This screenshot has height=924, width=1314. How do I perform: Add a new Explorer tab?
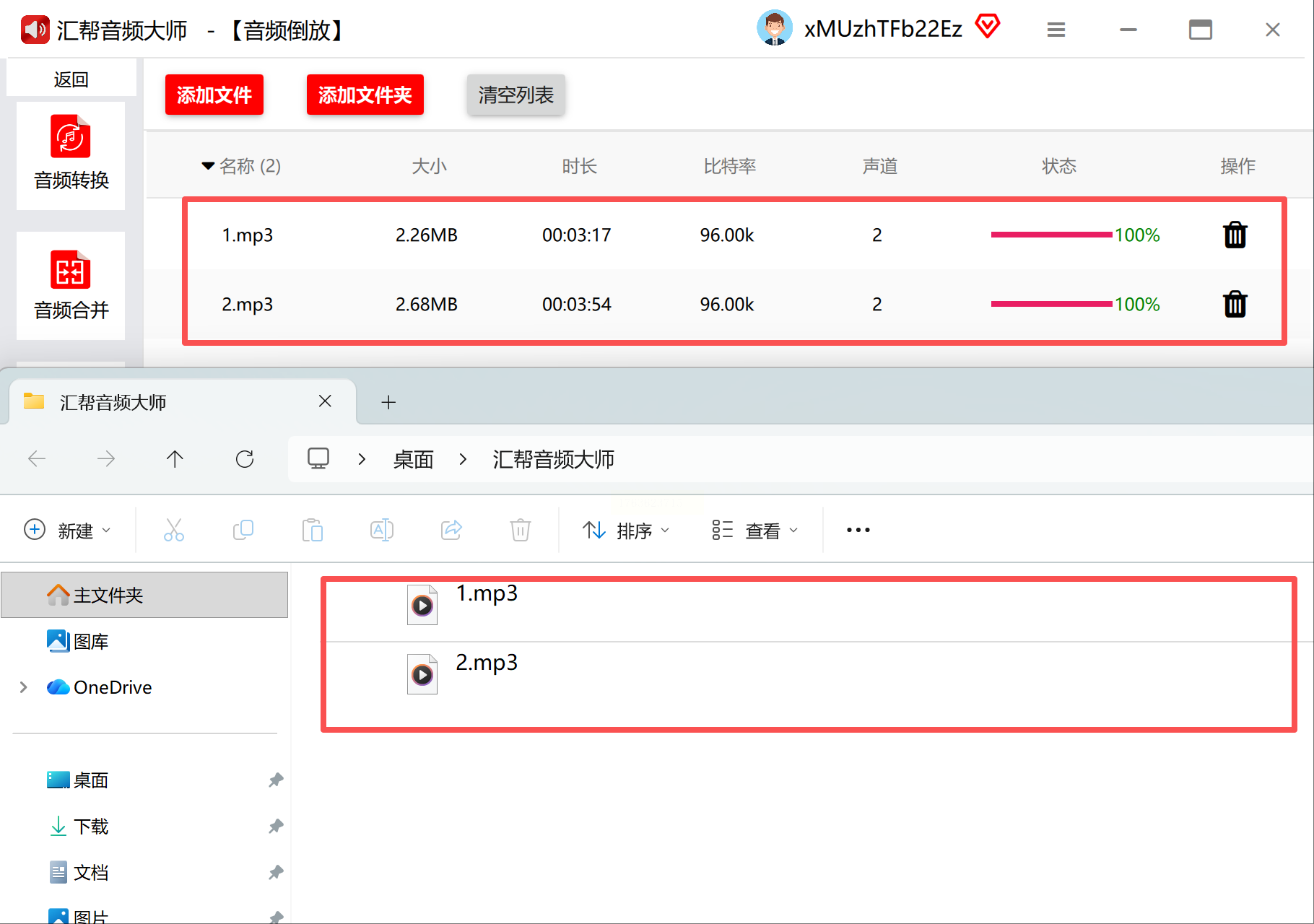(388, 402)
